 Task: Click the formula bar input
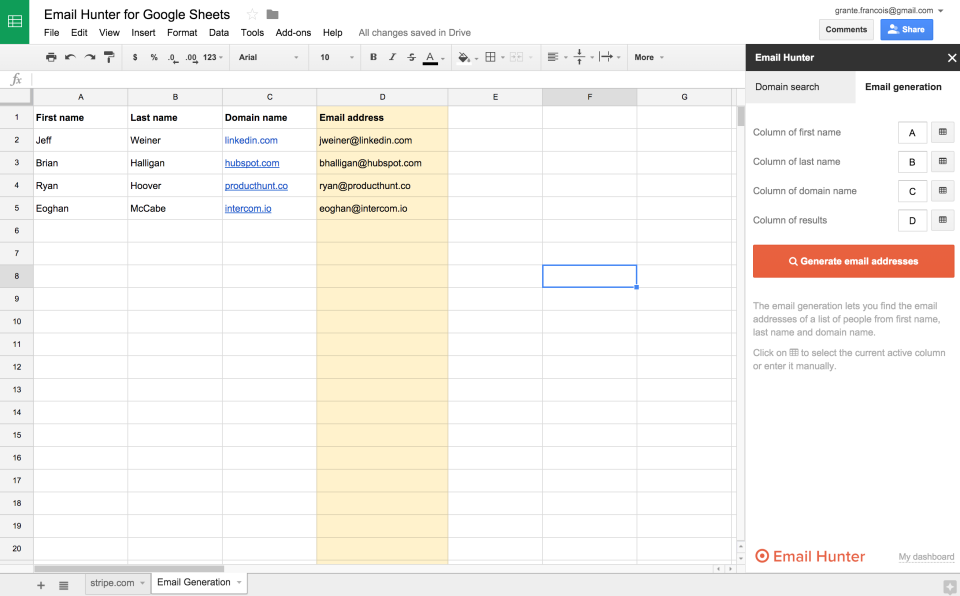(x=388, y=80)
